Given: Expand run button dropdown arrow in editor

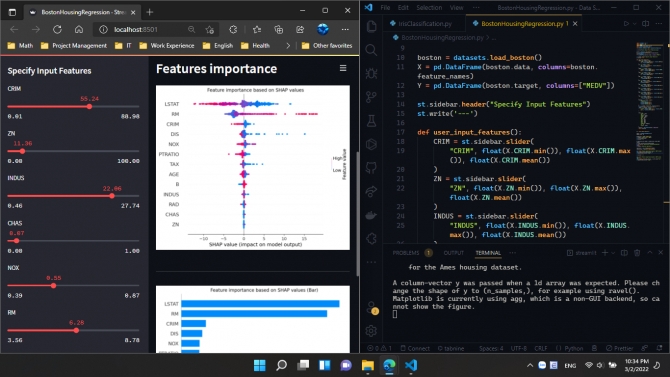Looking at the screenshot, I should tap(635, 24).
